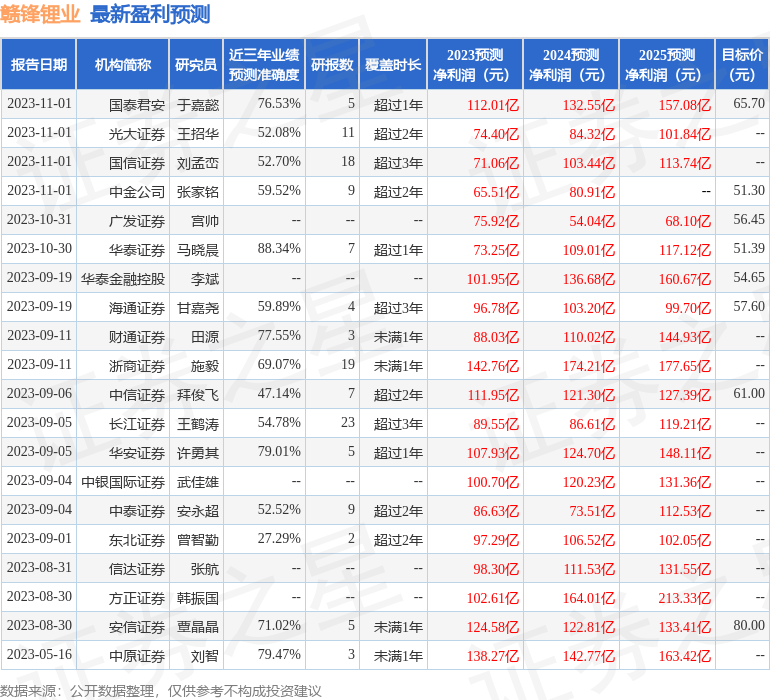Click the 76.53% accuracy value
The width and height of the screenshot is (770, 700).
pos(279,104)
